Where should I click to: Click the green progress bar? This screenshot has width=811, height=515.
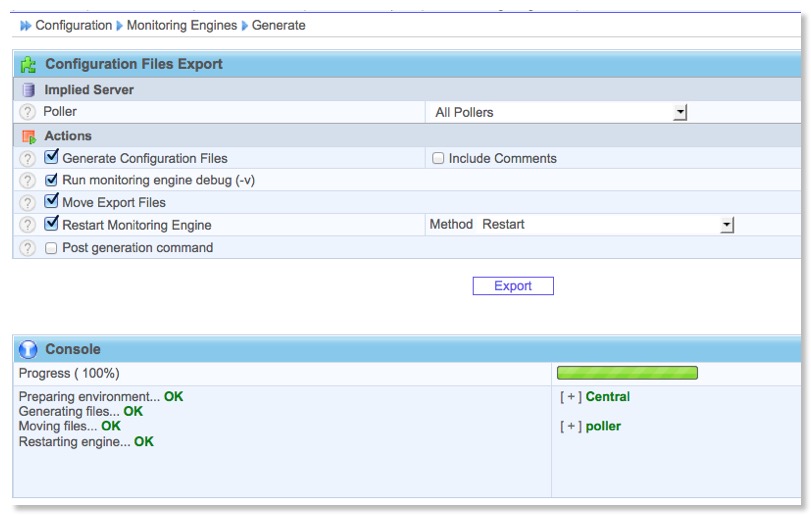click(627, 373)
